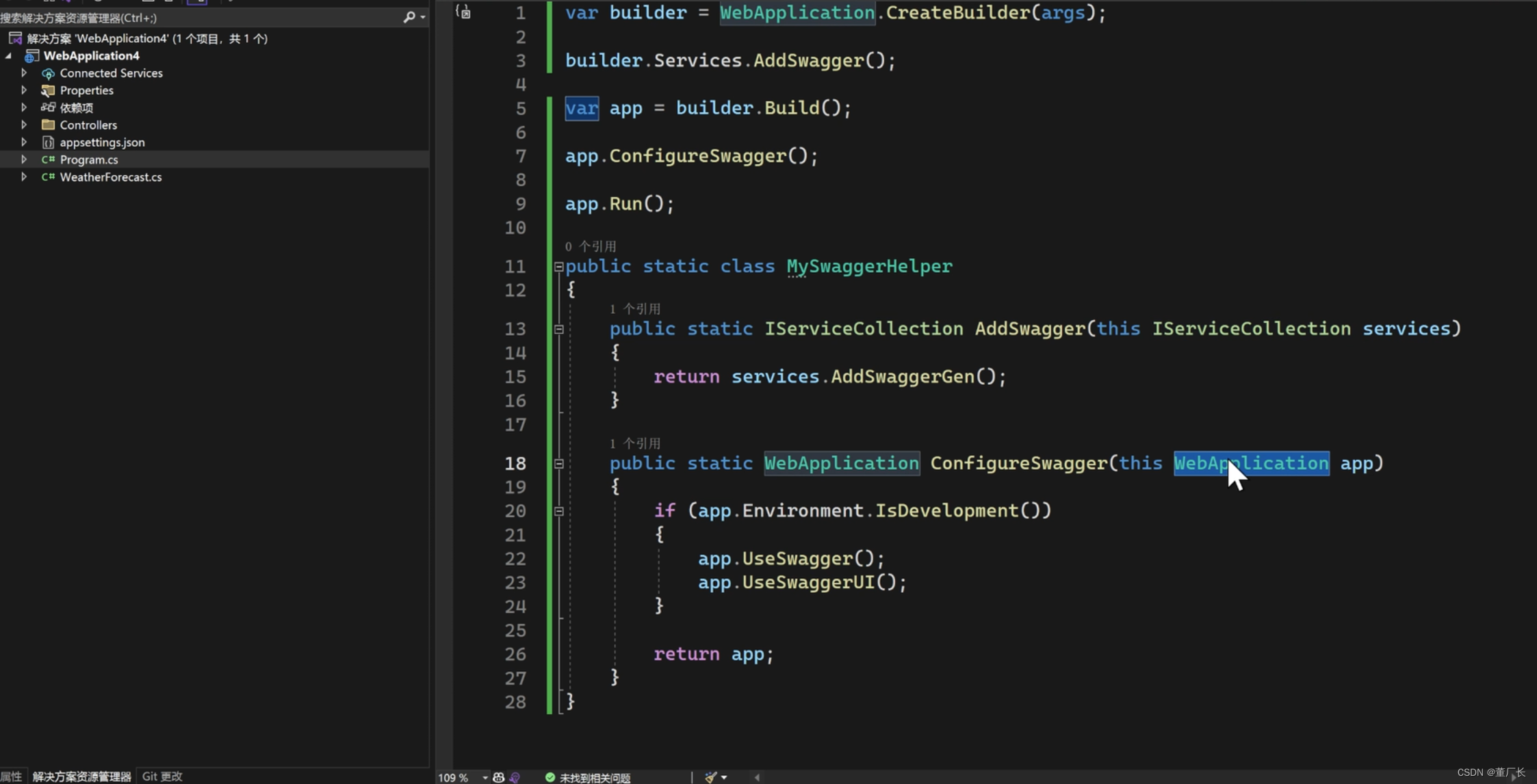Collapse the if-statement block outline toggle
Screen dimensions: 1537x784
pos(558,511)
